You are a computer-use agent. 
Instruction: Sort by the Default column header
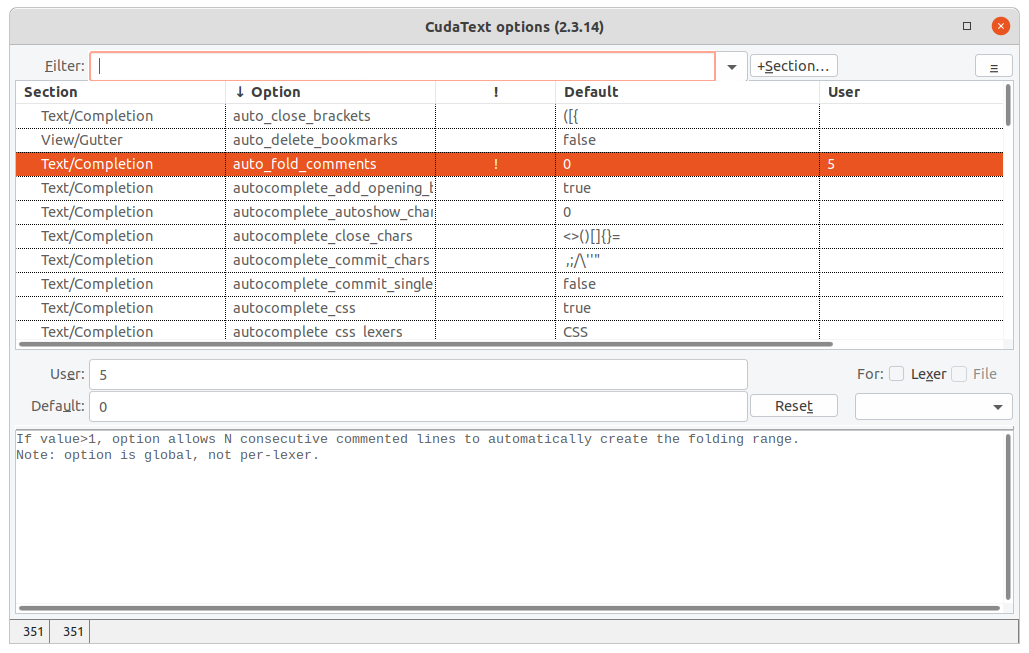pos(687,92)
